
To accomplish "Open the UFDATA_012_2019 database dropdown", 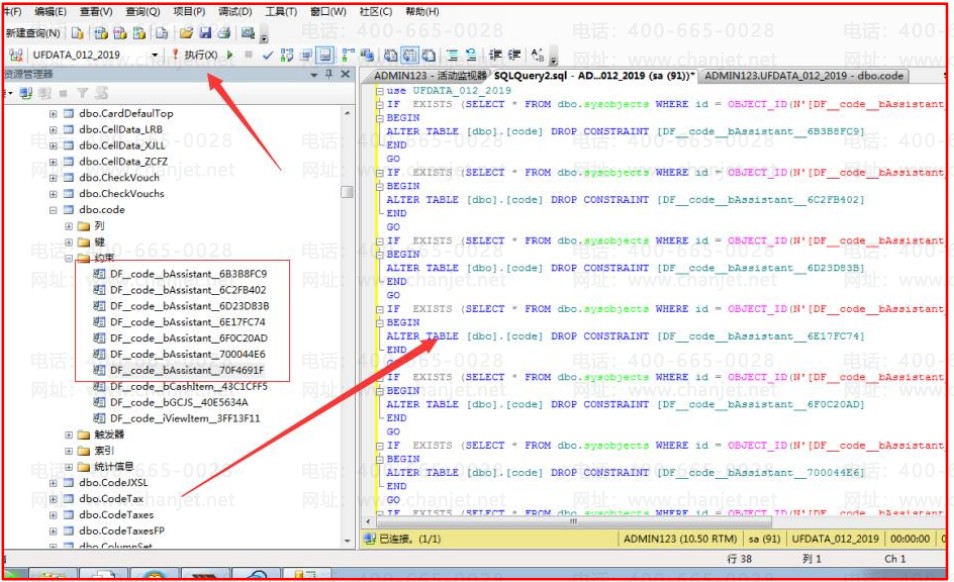I will [155, 55].
